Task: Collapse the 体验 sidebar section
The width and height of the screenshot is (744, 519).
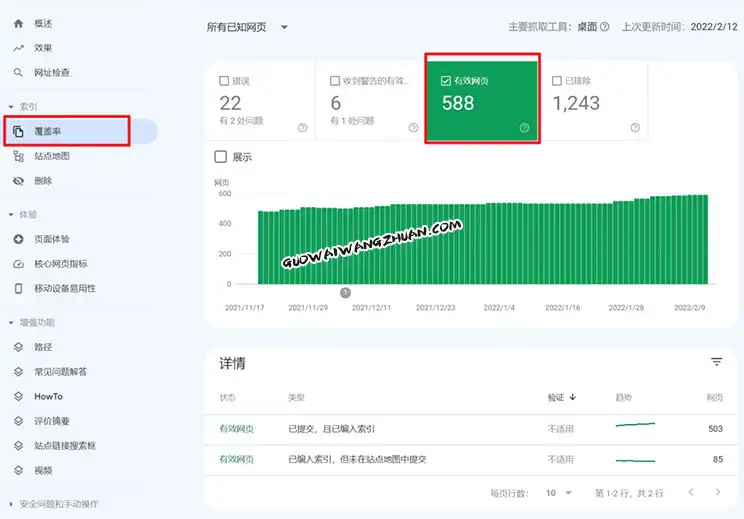Action: coord(11,214)
